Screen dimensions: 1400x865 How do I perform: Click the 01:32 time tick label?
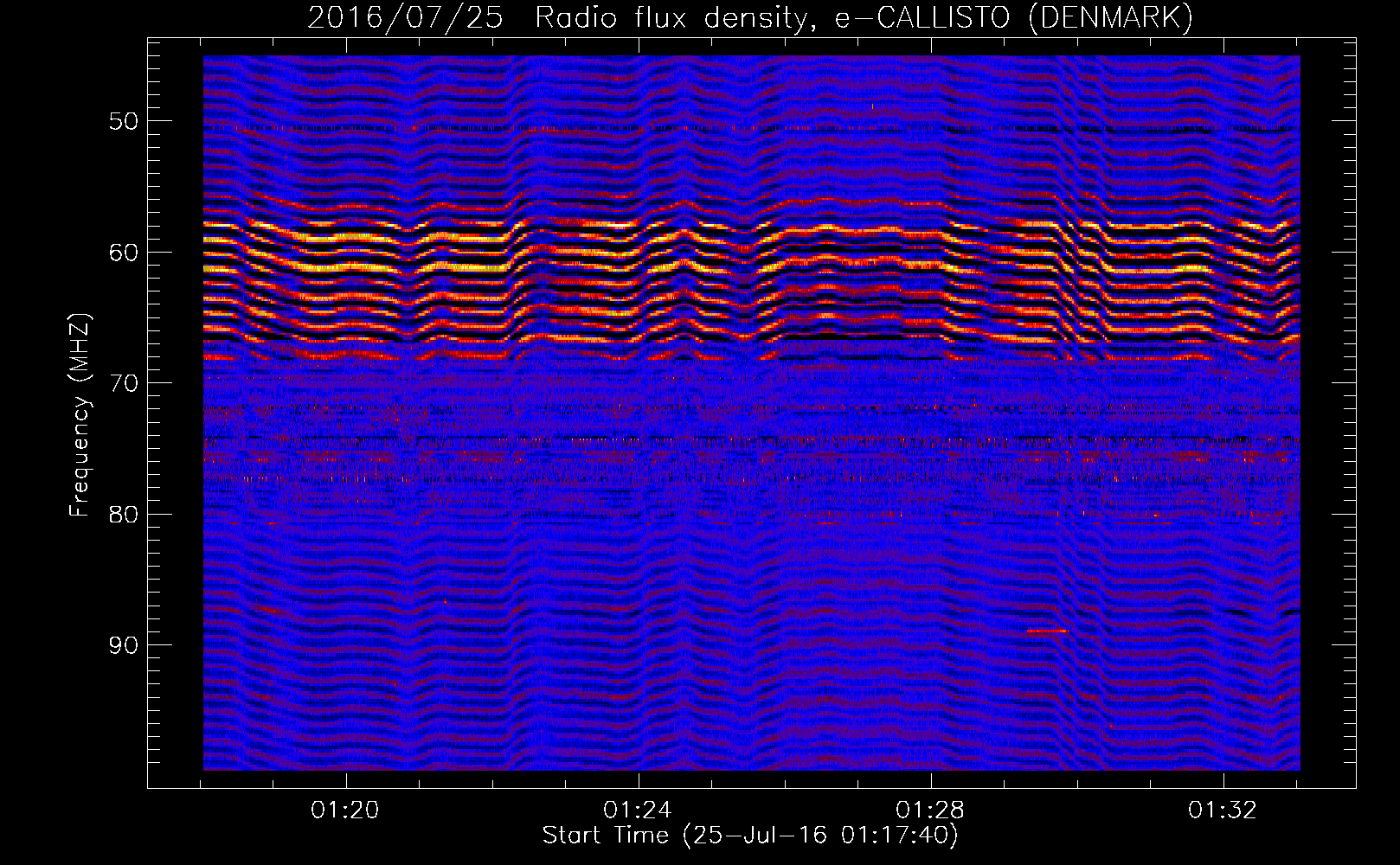(1223, 811)
